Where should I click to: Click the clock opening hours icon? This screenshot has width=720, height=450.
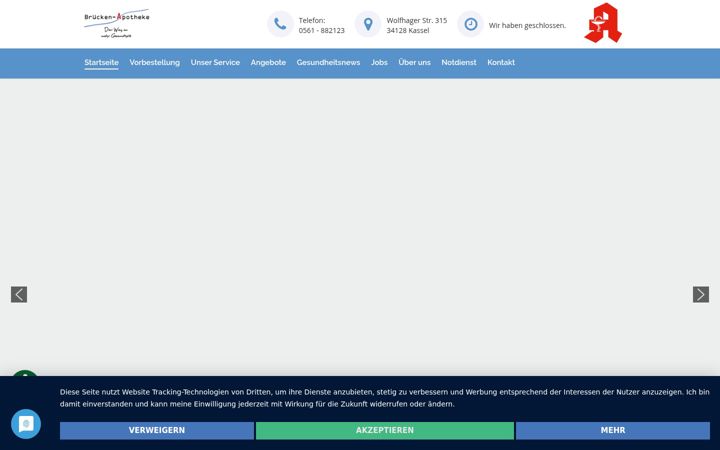471,24
